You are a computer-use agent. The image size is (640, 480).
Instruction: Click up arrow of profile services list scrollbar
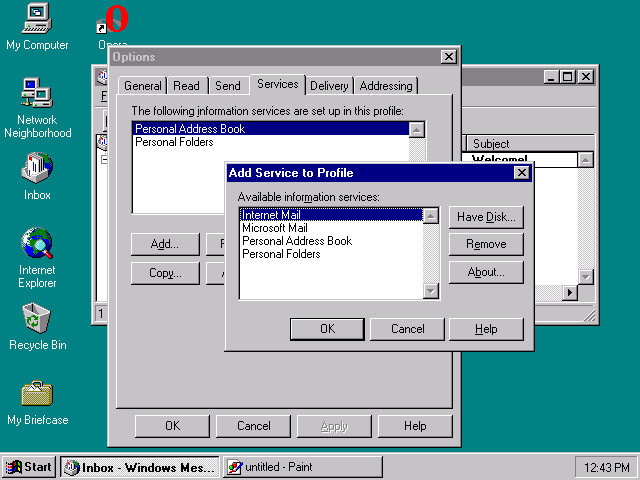click(417, 130)
